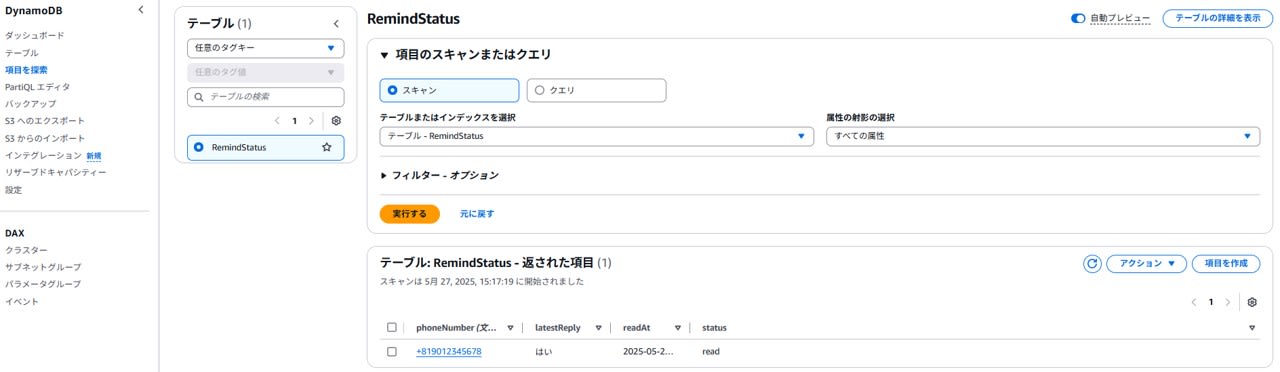Open the +819012345678 item link
The height and width of the screenshot is (372, 1280).
pyautogui.click(x=449, y=351)
